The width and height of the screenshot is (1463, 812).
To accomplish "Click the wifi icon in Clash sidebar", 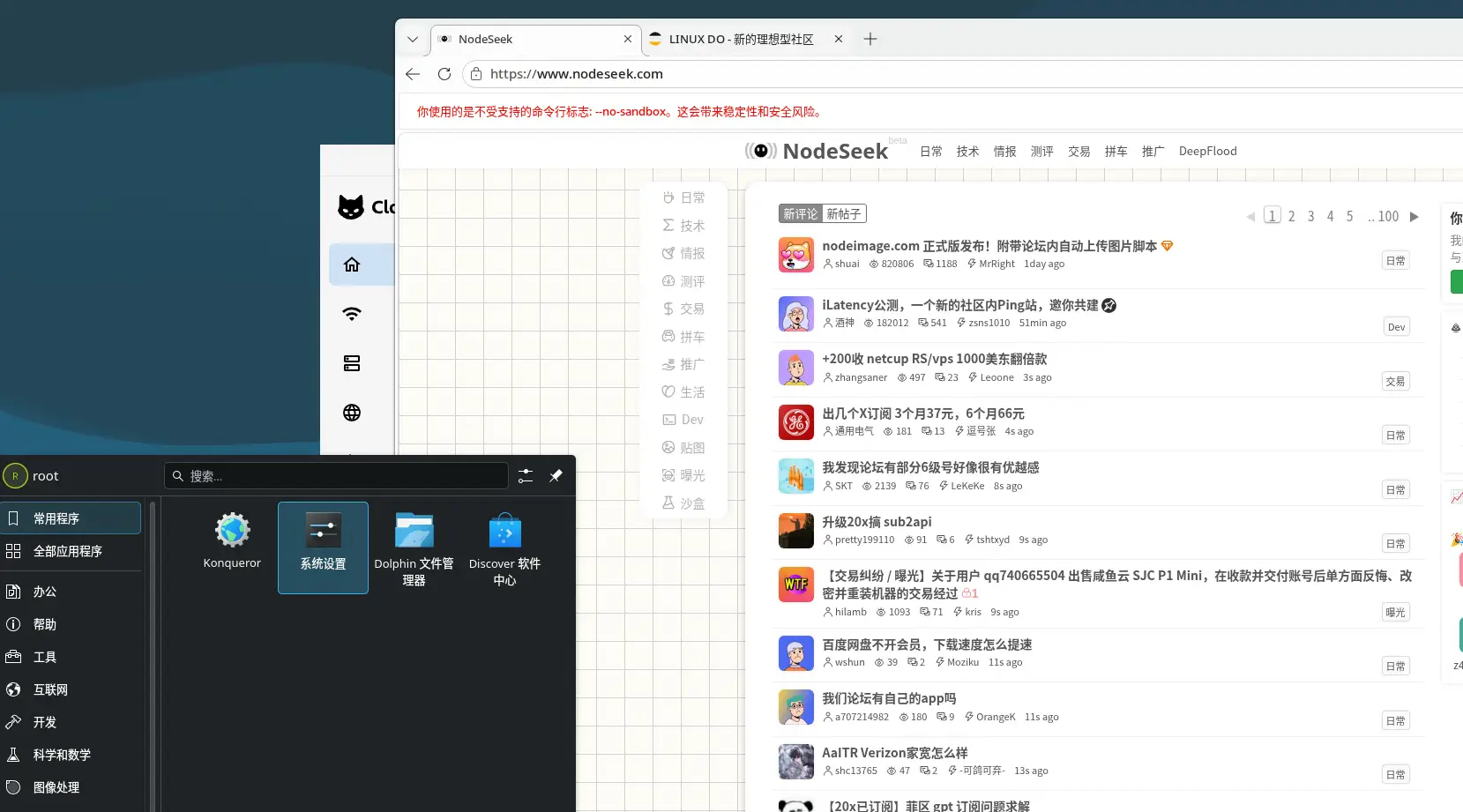I will tap(352, 314).
